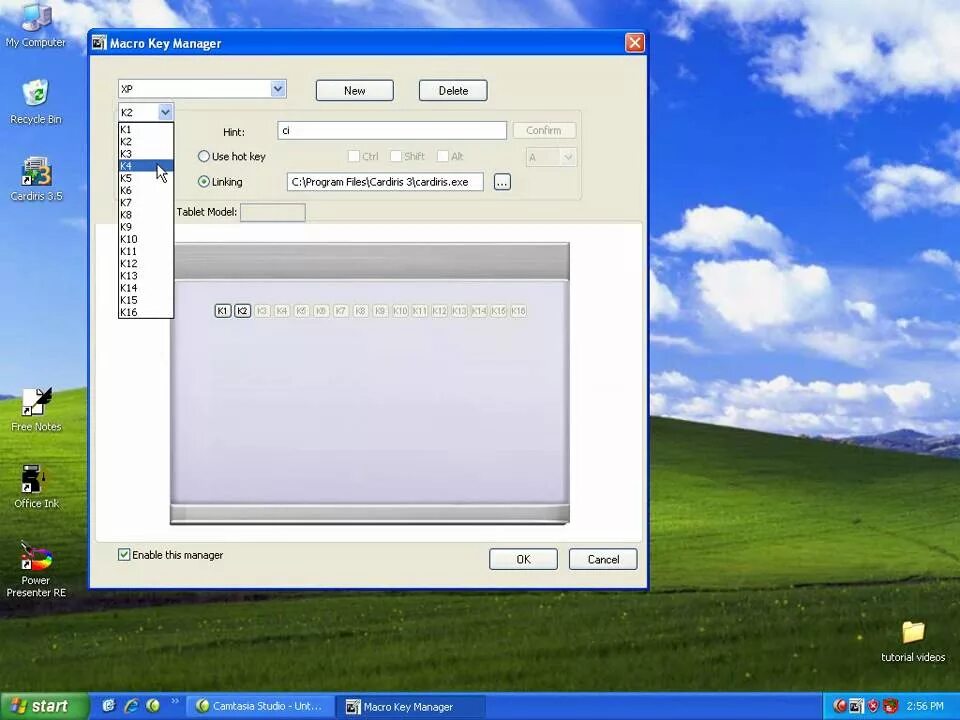Click the first red system tray icon

(x=840, y=706)
